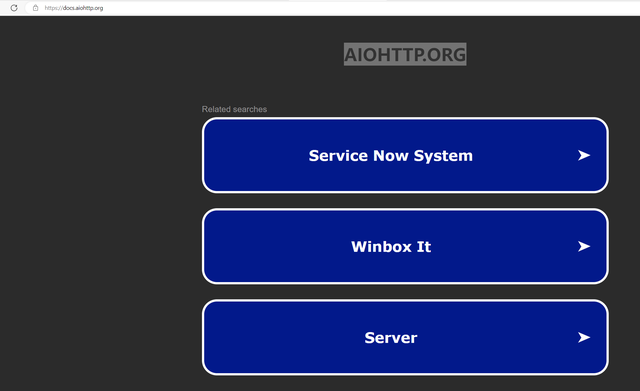Open the Server related search
640x391 pixels.
click(405, 338)
